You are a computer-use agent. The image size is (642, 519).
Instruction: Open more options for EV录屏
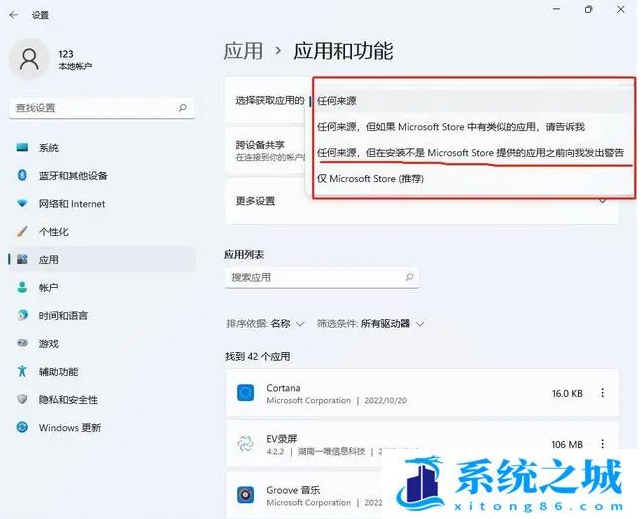point(602,444)
